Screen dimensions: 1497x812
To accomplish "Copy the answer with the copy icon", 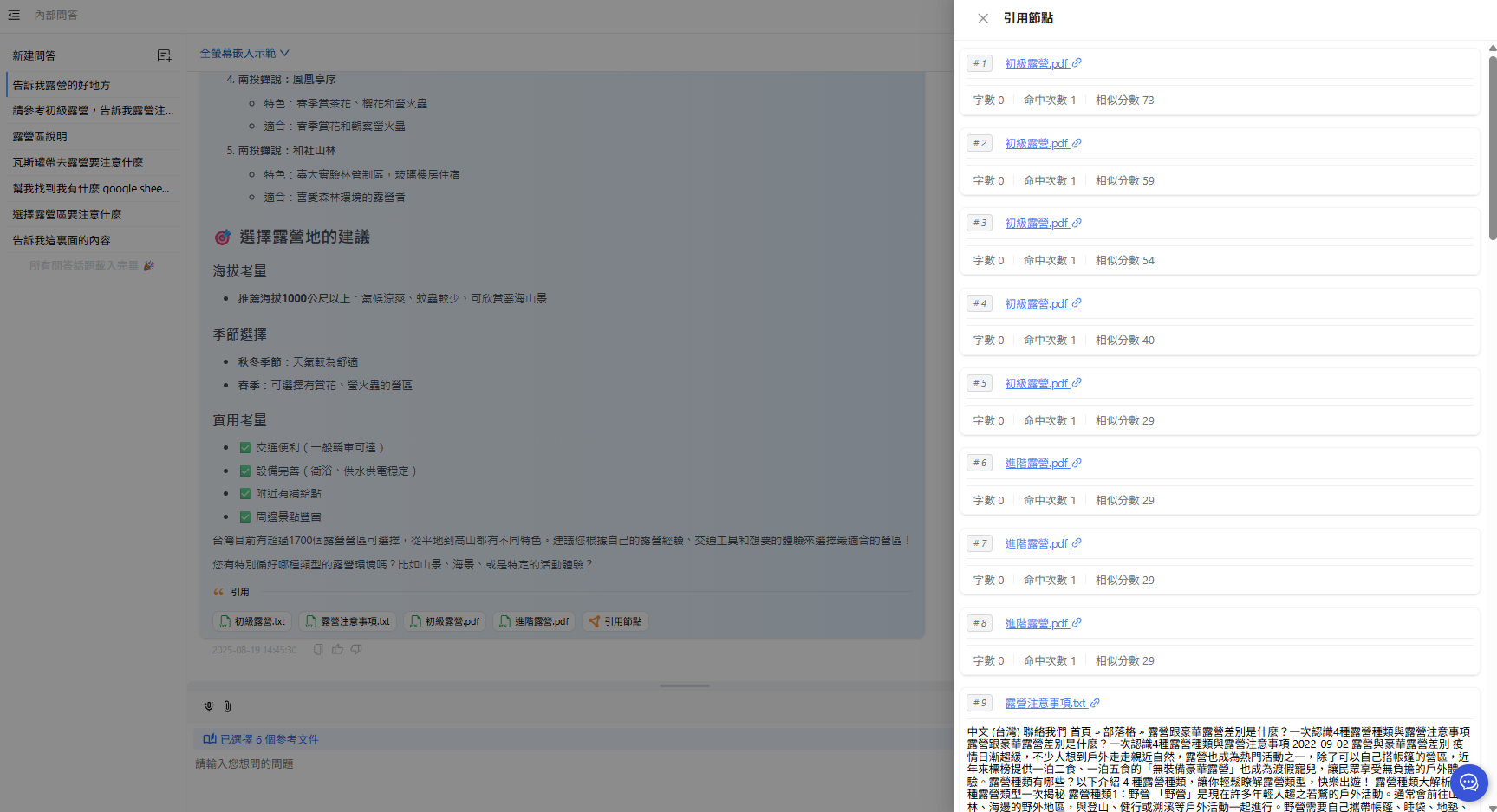I will click(x=318, y=649).
